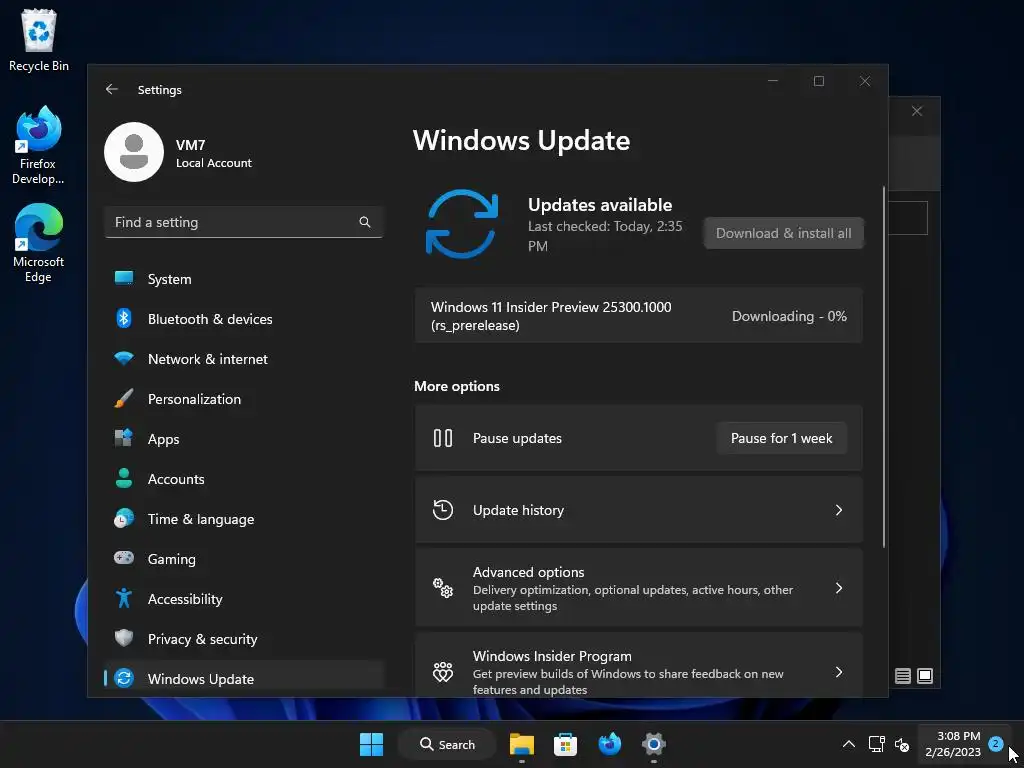Select list view icon in background window

click(x=903, y=676)
